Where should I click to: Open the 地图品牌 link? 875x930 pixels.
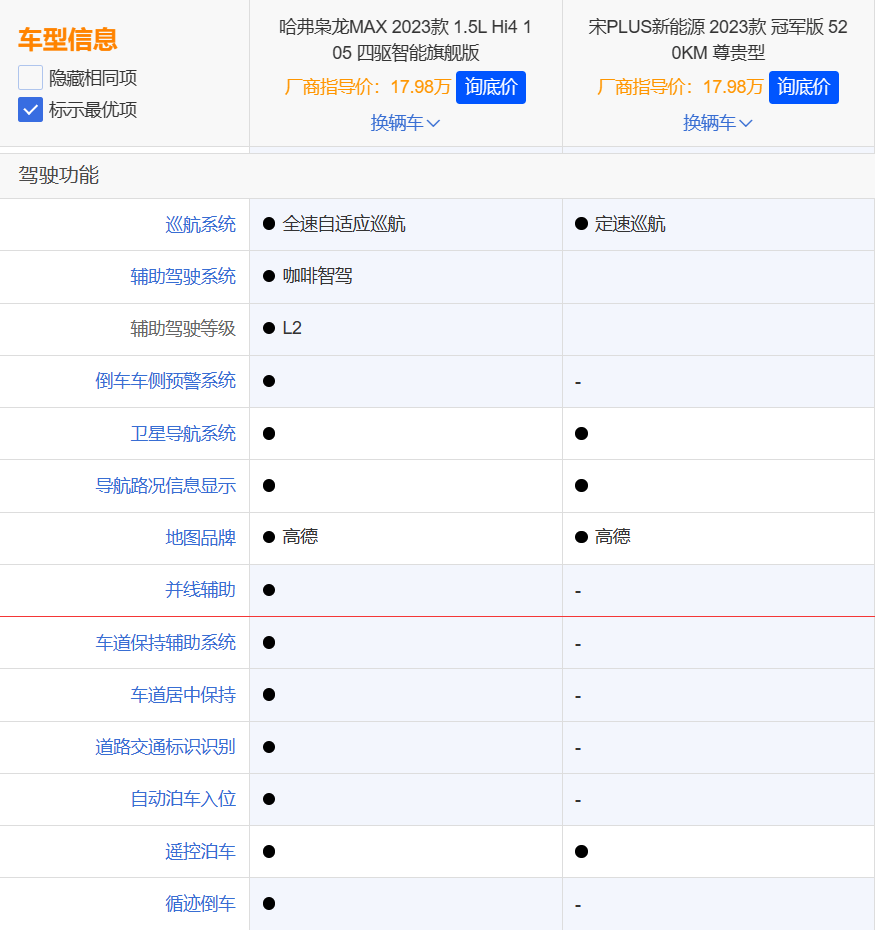click(201, 538)
